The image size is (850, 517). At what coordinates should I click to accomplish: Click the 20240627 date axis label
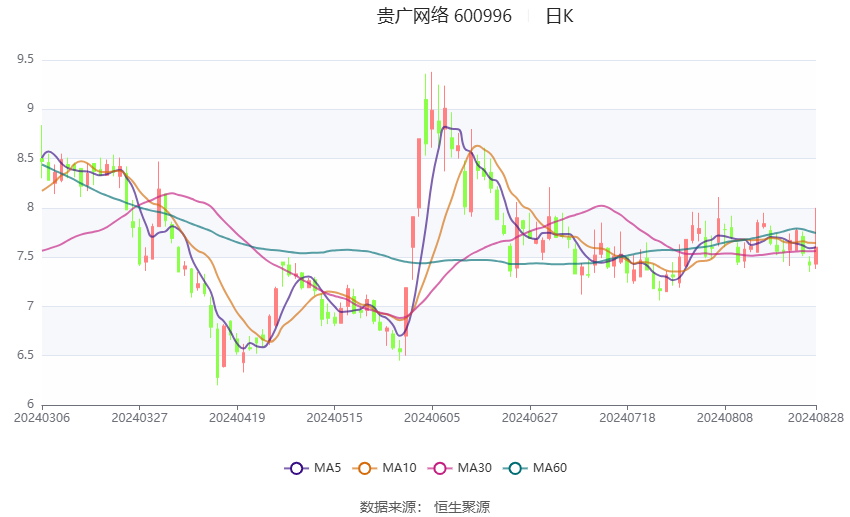pos(530,418)
